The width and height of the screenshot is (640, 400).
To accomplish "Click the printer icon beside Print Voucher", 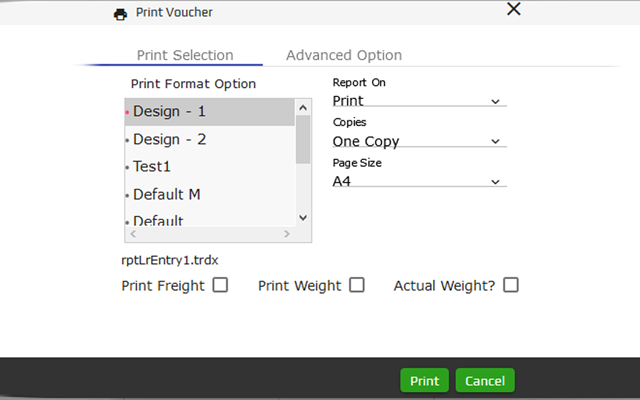I will tap(120, 14).
